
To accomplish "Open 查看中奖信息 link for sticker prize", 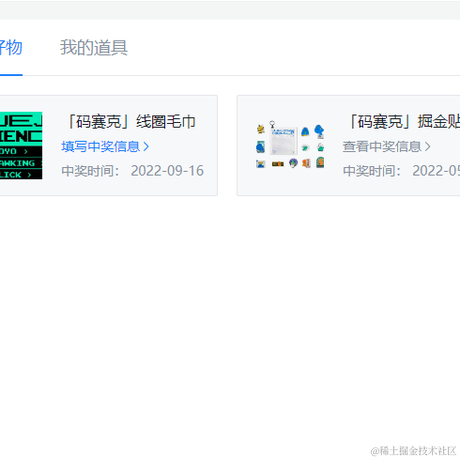I will click(386, 147).
